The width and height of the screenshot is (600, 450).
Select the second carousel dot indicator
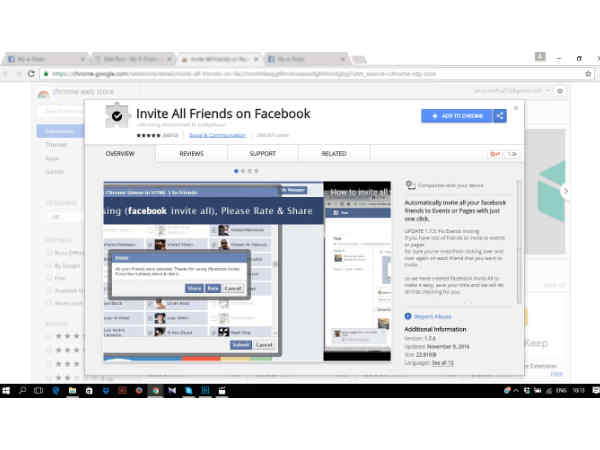(x=243, y=171)
